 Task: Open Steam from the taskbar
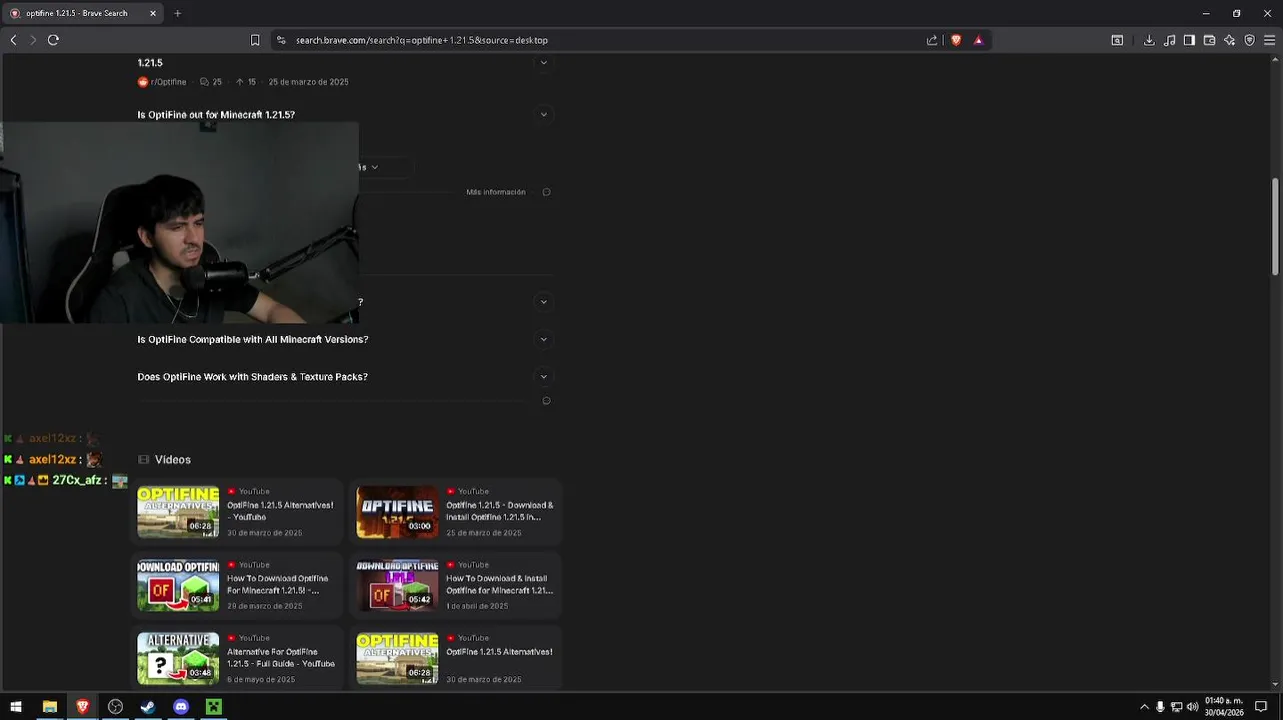(148, 707)
